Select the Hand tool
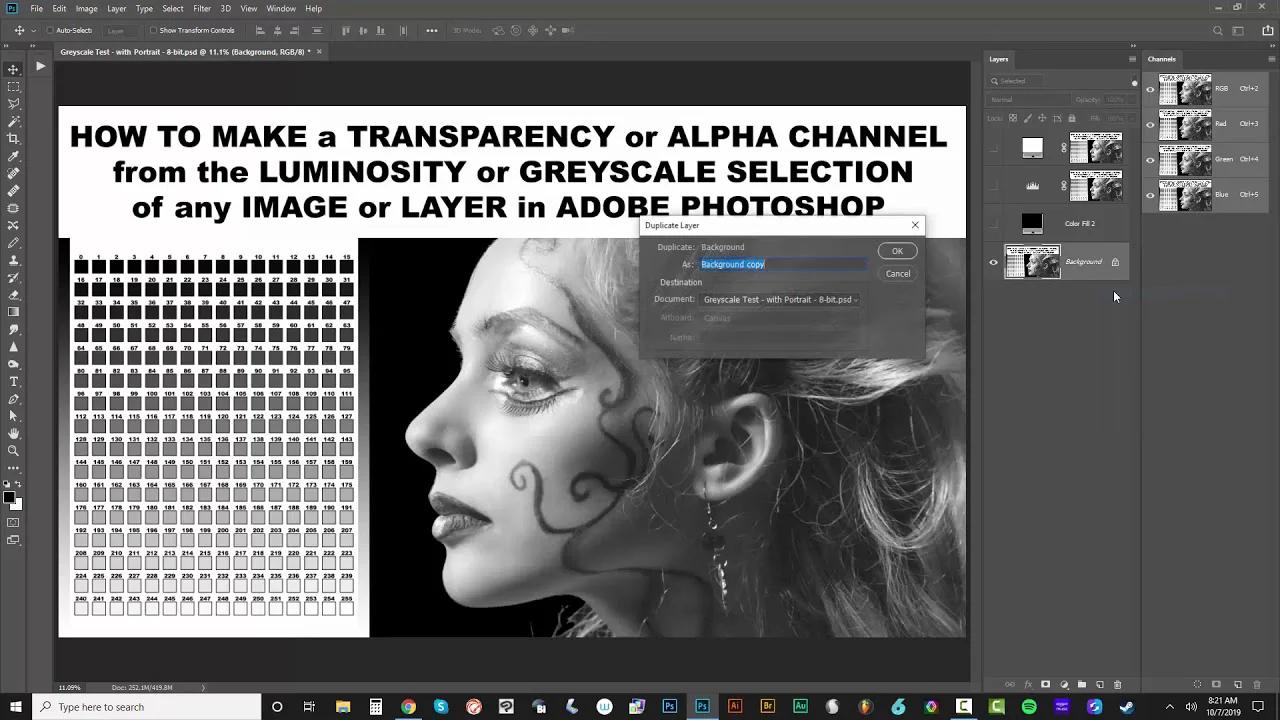 14,433
